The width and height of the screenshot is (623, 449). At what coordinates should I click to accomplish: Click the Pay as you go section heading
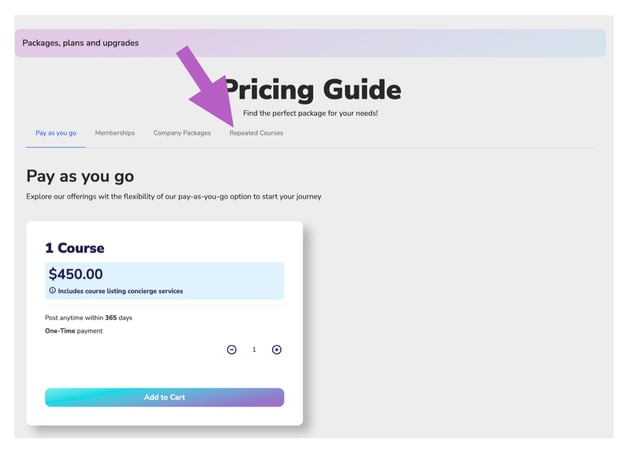pos(80,176)
